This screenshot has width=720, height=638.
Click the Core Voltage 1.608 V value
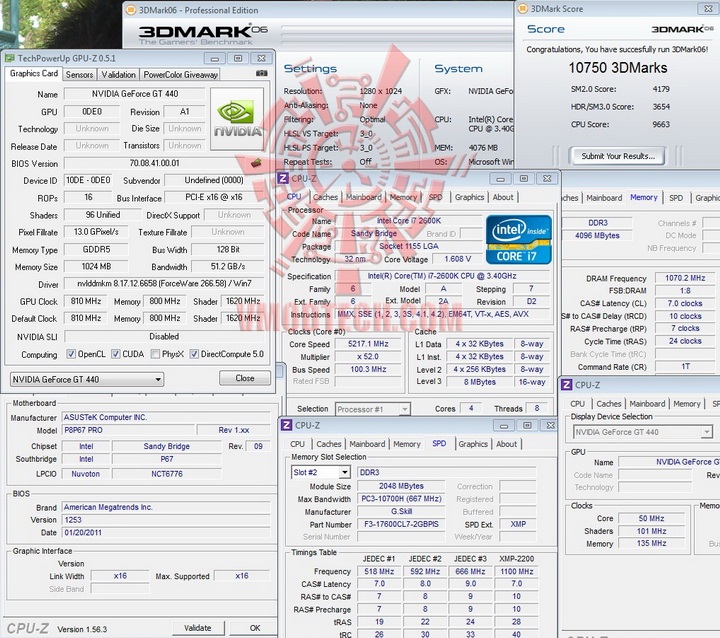click(458, 259)
